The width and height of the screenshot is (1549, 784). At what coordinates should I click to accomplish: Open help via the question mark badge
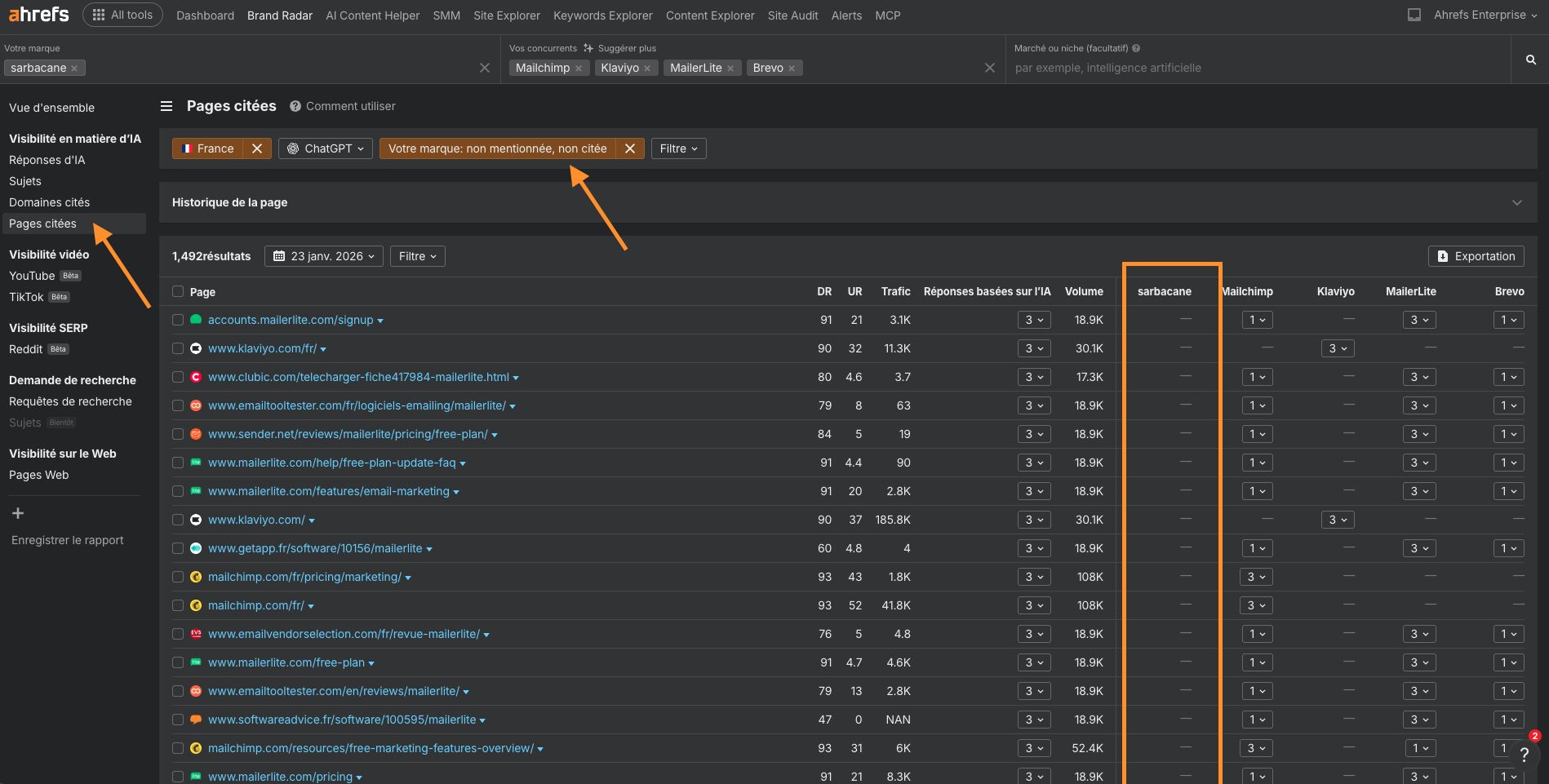point(1525,756)
